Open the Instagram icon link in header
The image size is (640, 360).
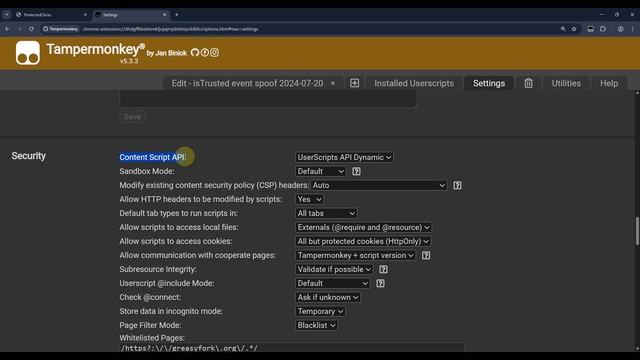[214, 53]
